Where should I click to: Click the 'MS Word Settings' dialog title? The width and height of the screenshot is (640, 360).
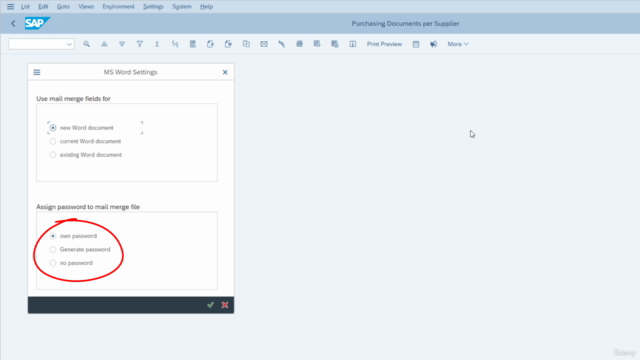tap(130, 72)
